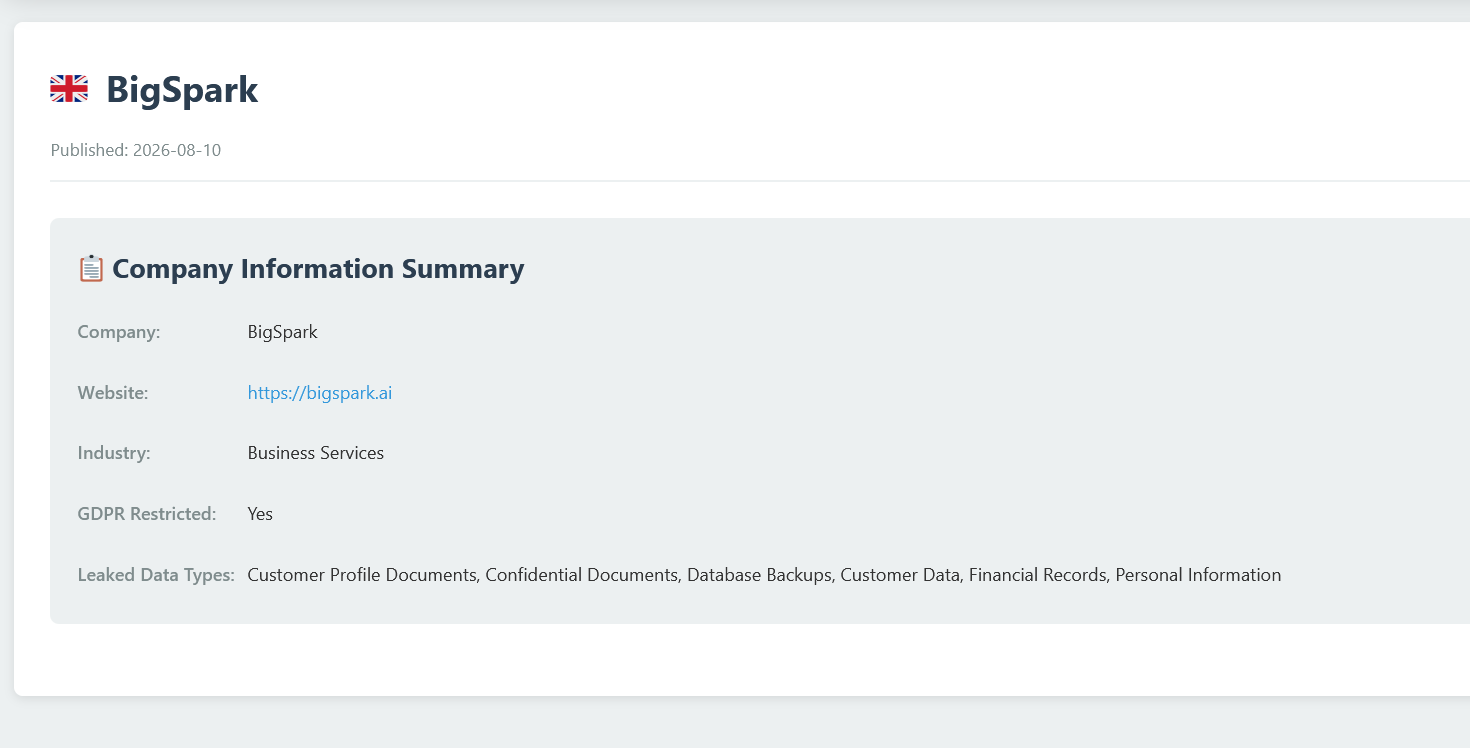Select the BigSpark page heading
The width and height of the screenshot is (1470, 748).
pos(182,89)
